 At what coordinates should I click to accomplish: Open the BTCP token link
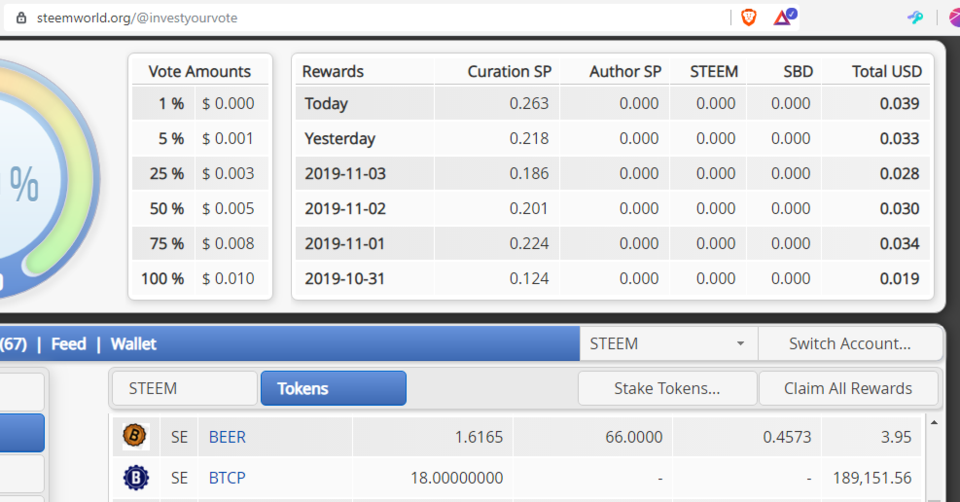pos(227,478)
